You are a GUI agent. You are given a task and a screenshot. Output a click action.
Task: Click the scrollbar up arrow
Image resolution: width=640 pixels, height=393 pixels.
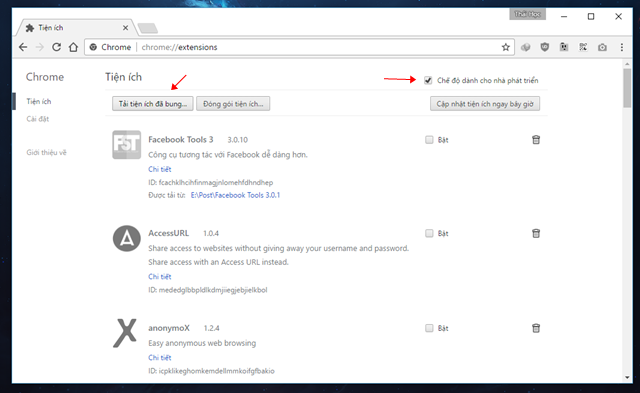[x=627, y=64]
